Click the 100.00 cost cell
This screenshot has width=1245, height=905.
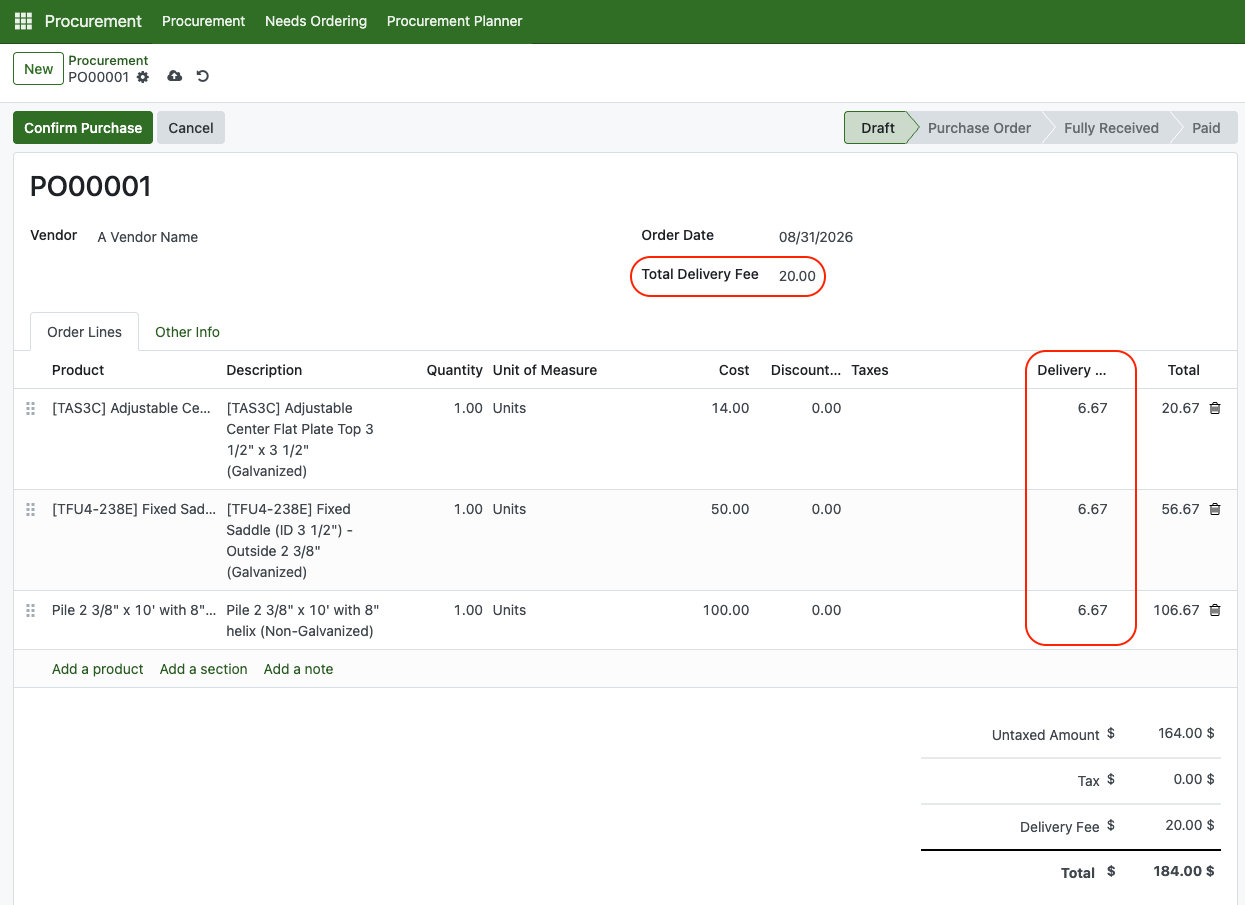coord(725,610)
